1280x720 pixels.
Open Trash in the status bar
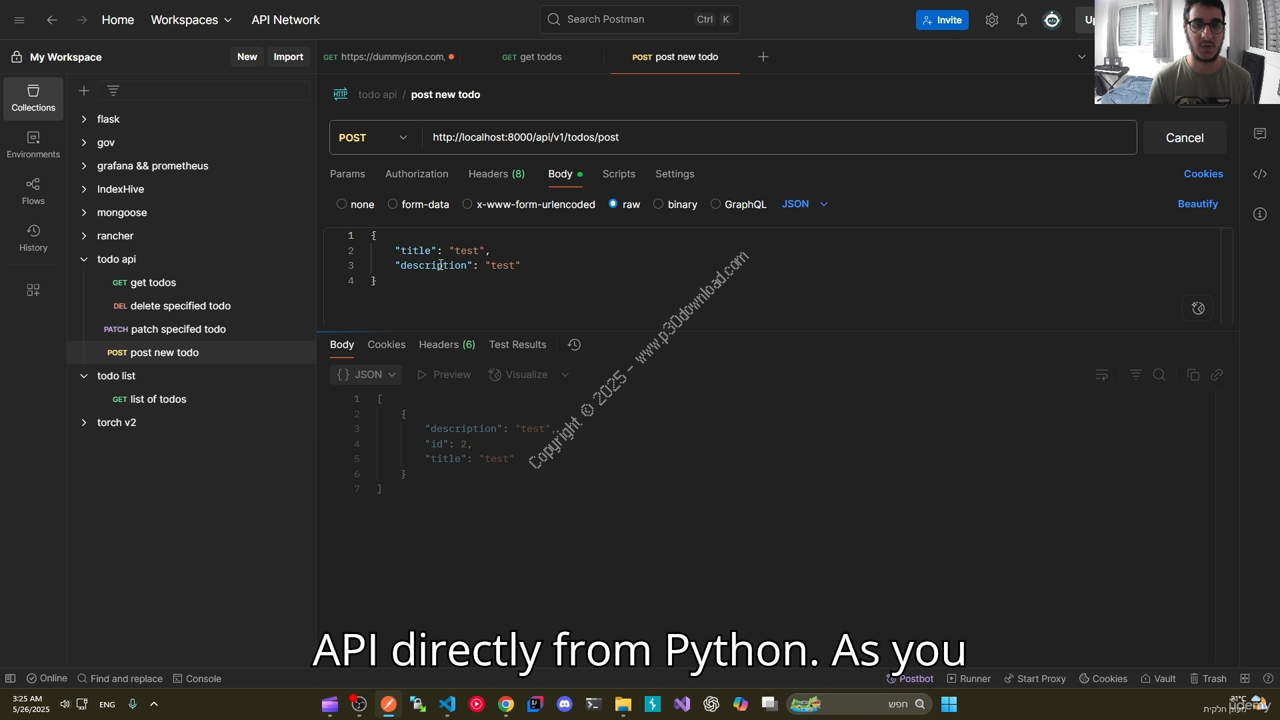[1207, 679]
